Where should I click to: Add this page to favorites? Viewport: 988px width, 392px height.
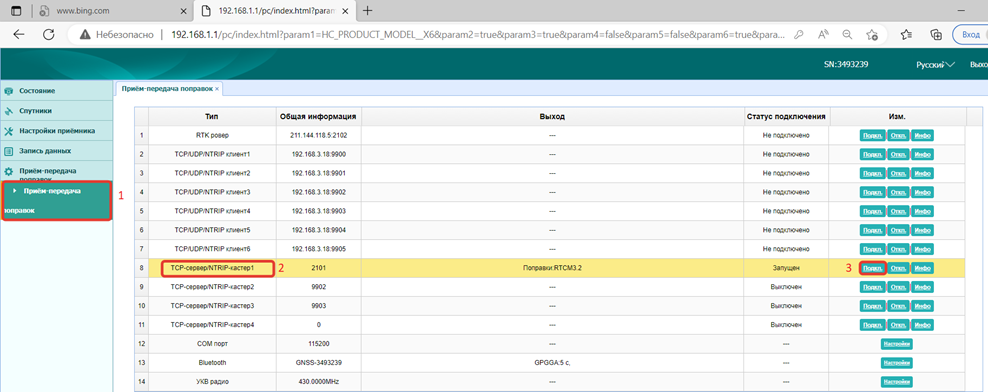(x=872, y=35)
